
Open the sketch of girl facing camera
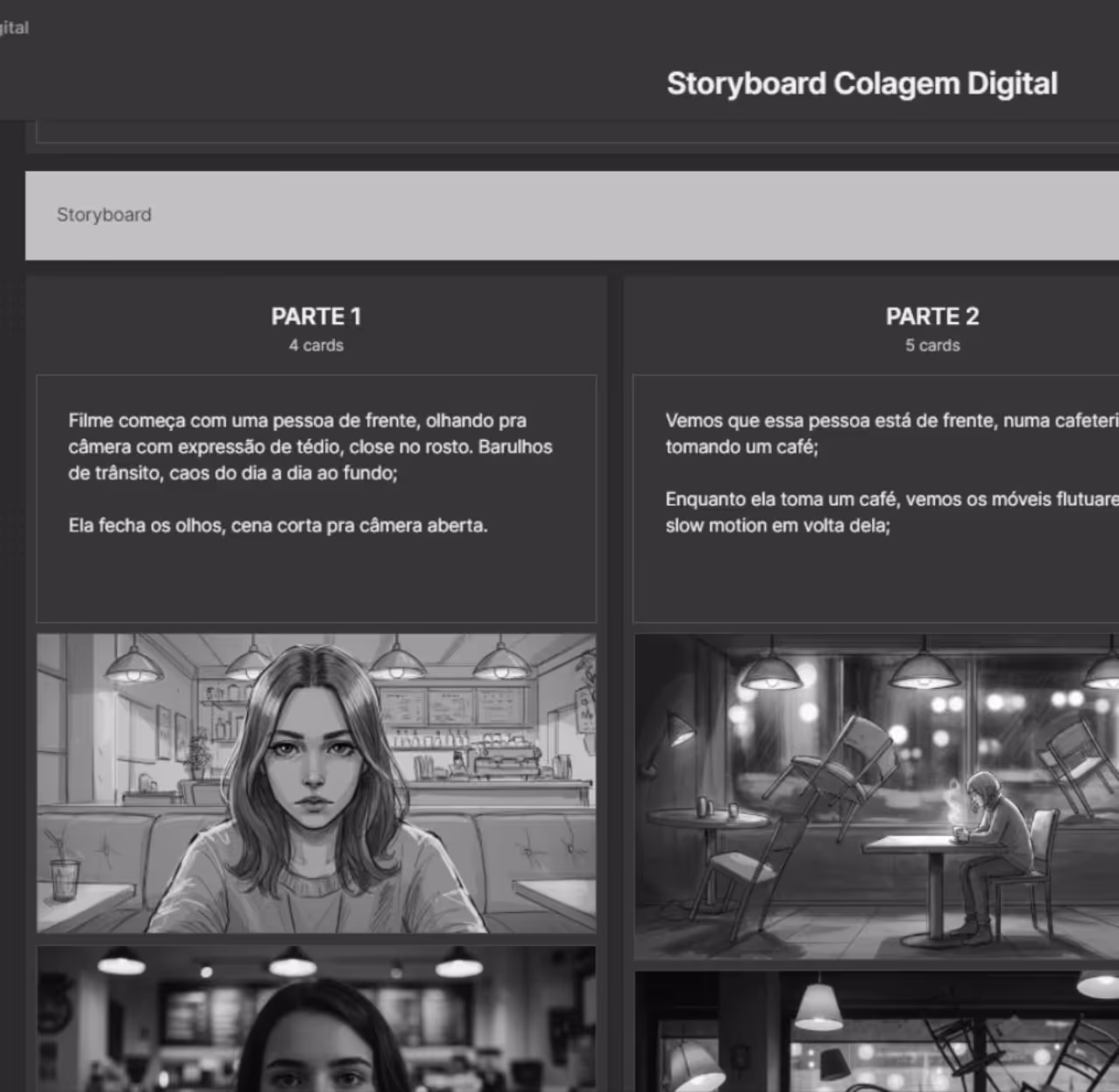click(x=316, y=784)
